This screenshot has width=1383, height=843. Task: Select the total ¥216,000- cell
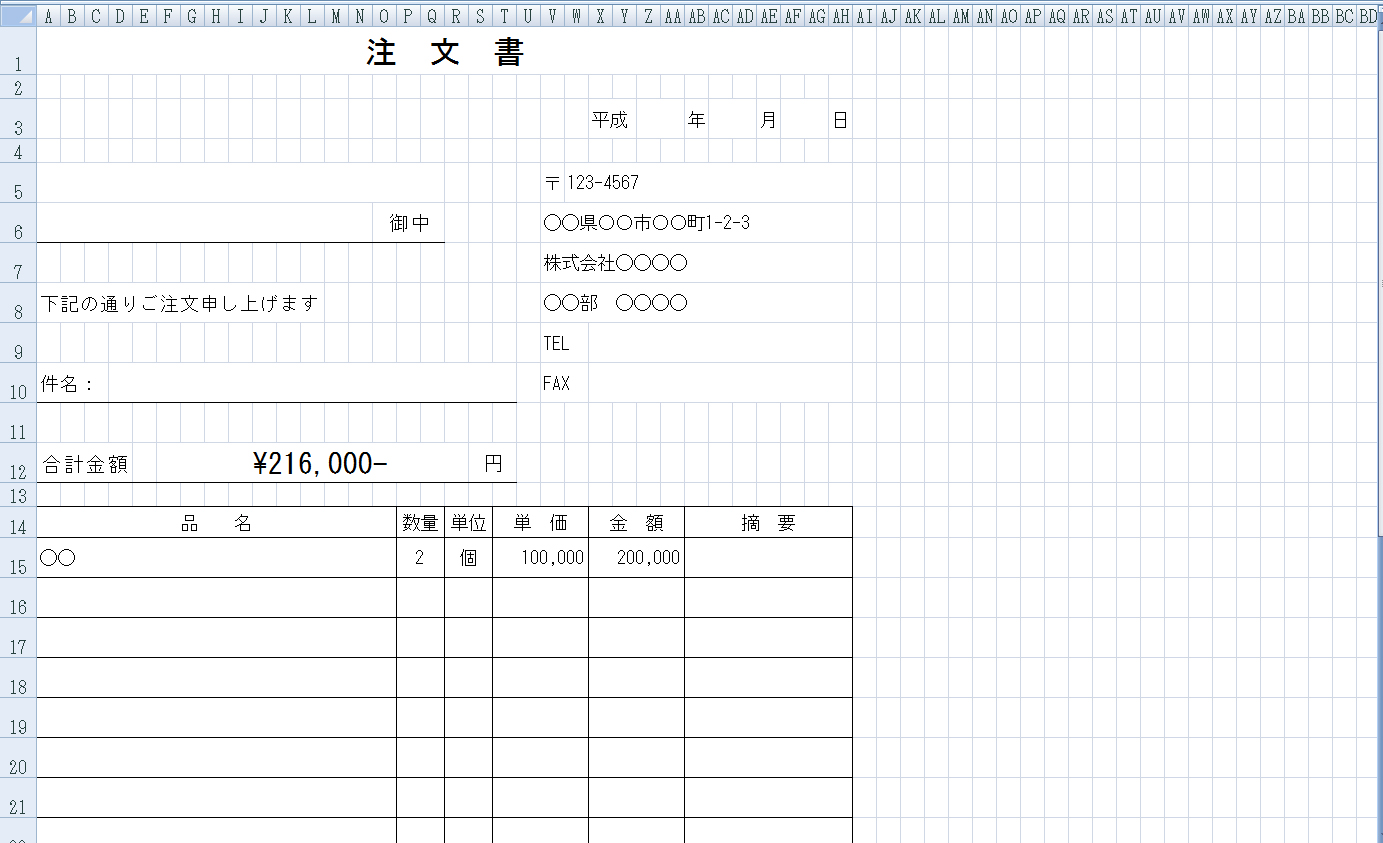pos(319,463)
